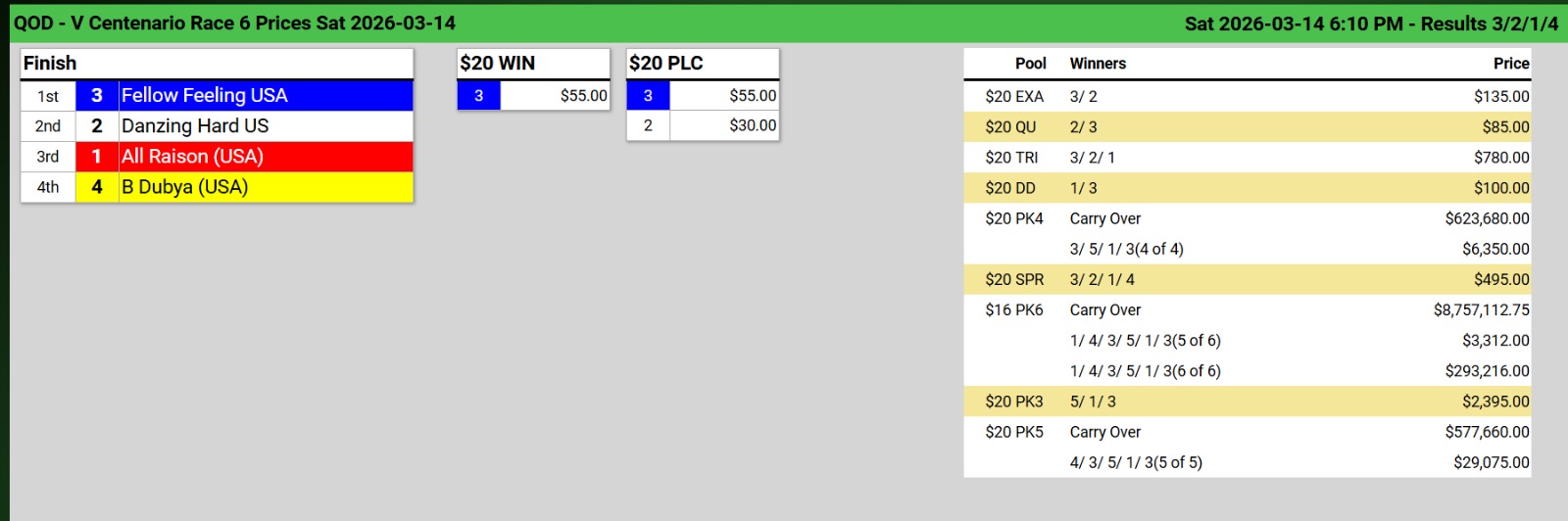Screen dimensions: 1568x521
Task: Click the yellow number 4 badge for B Dubya
Action: [97, 187]
